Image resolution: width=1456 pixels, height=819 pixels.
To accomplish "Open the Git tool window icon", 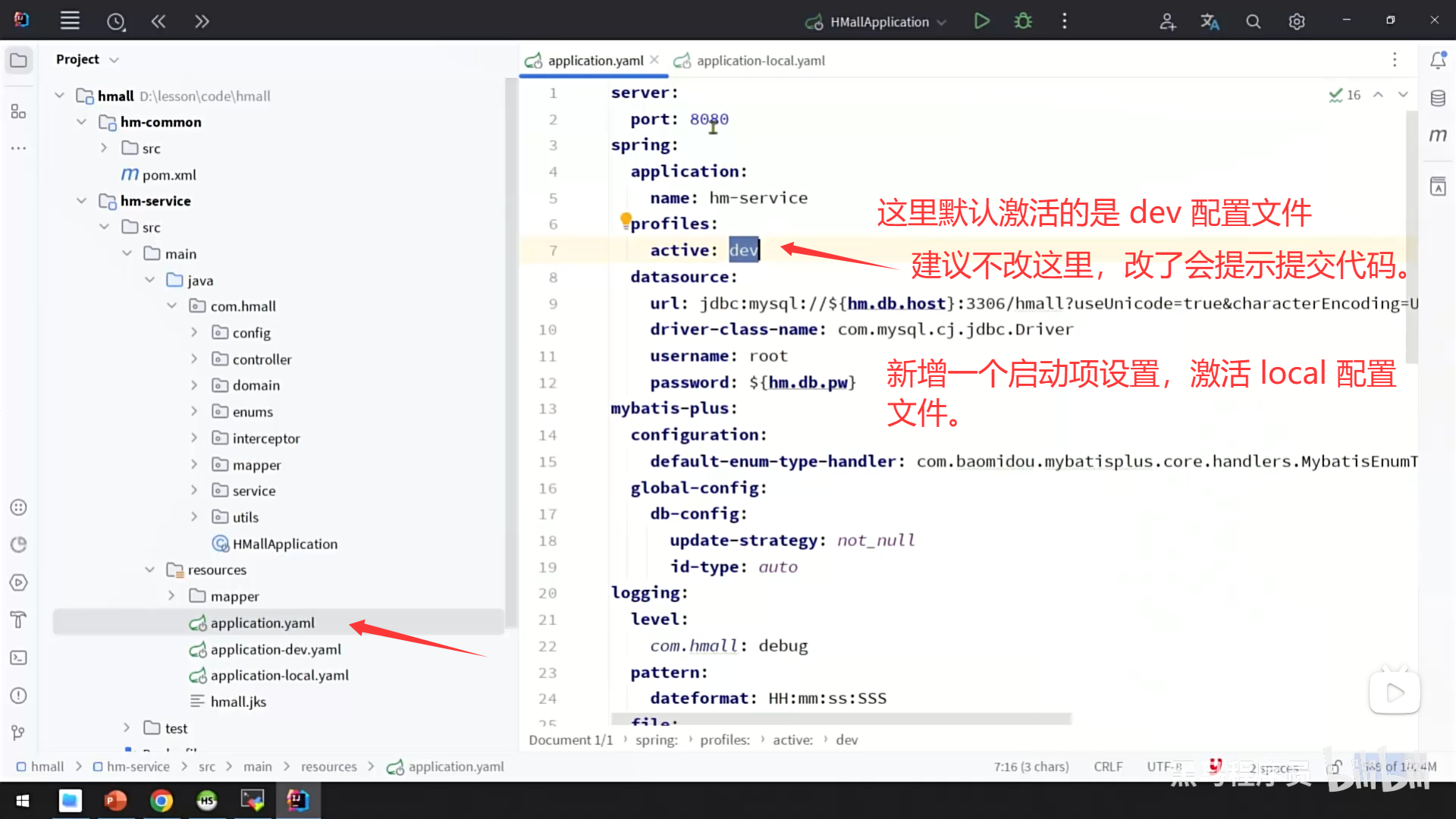I will tap(18, 732).
